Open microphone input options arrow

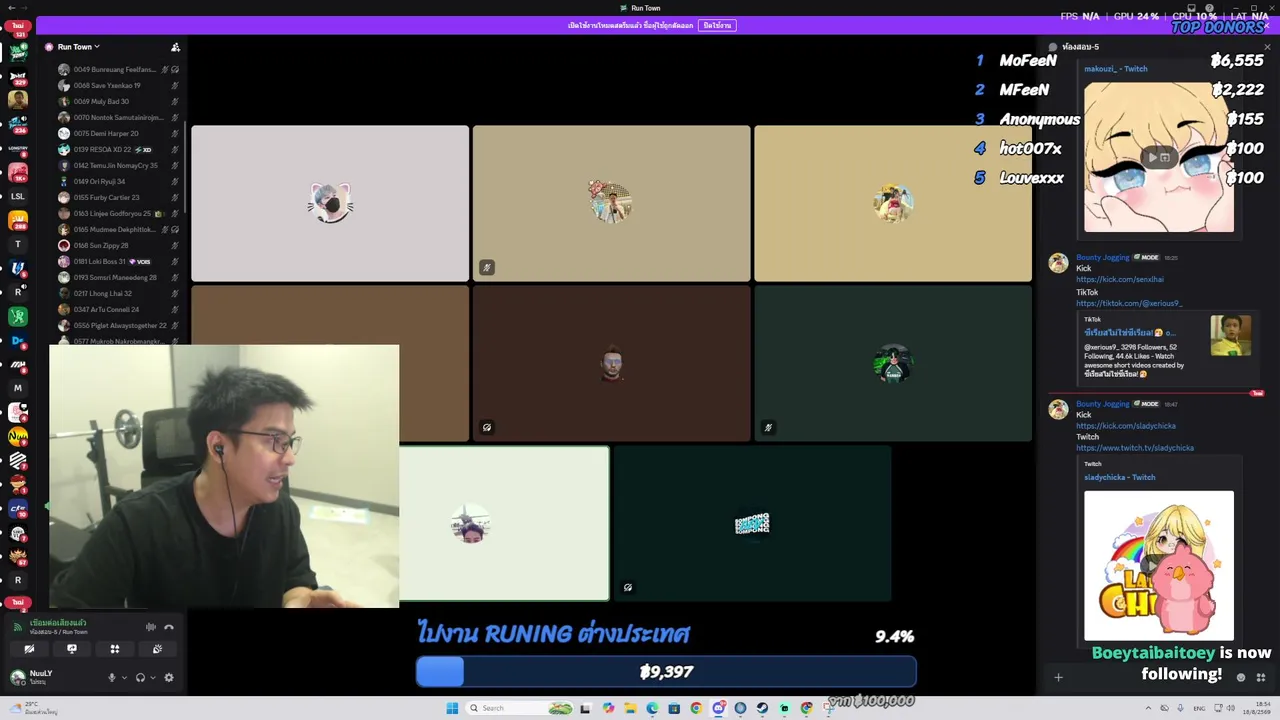coord(124,677)
